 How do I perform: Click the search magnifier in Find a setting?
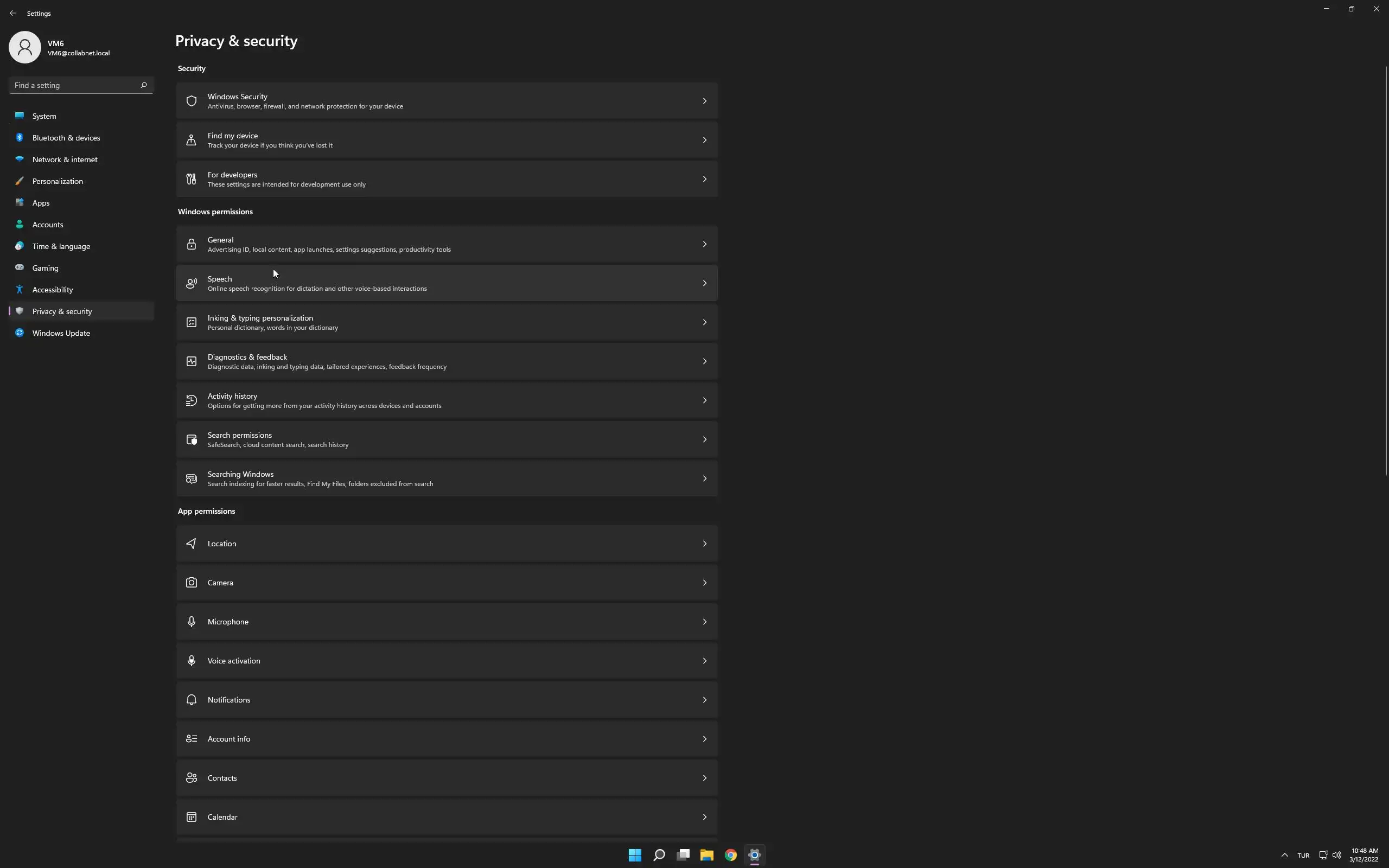[x=143, y=85]
